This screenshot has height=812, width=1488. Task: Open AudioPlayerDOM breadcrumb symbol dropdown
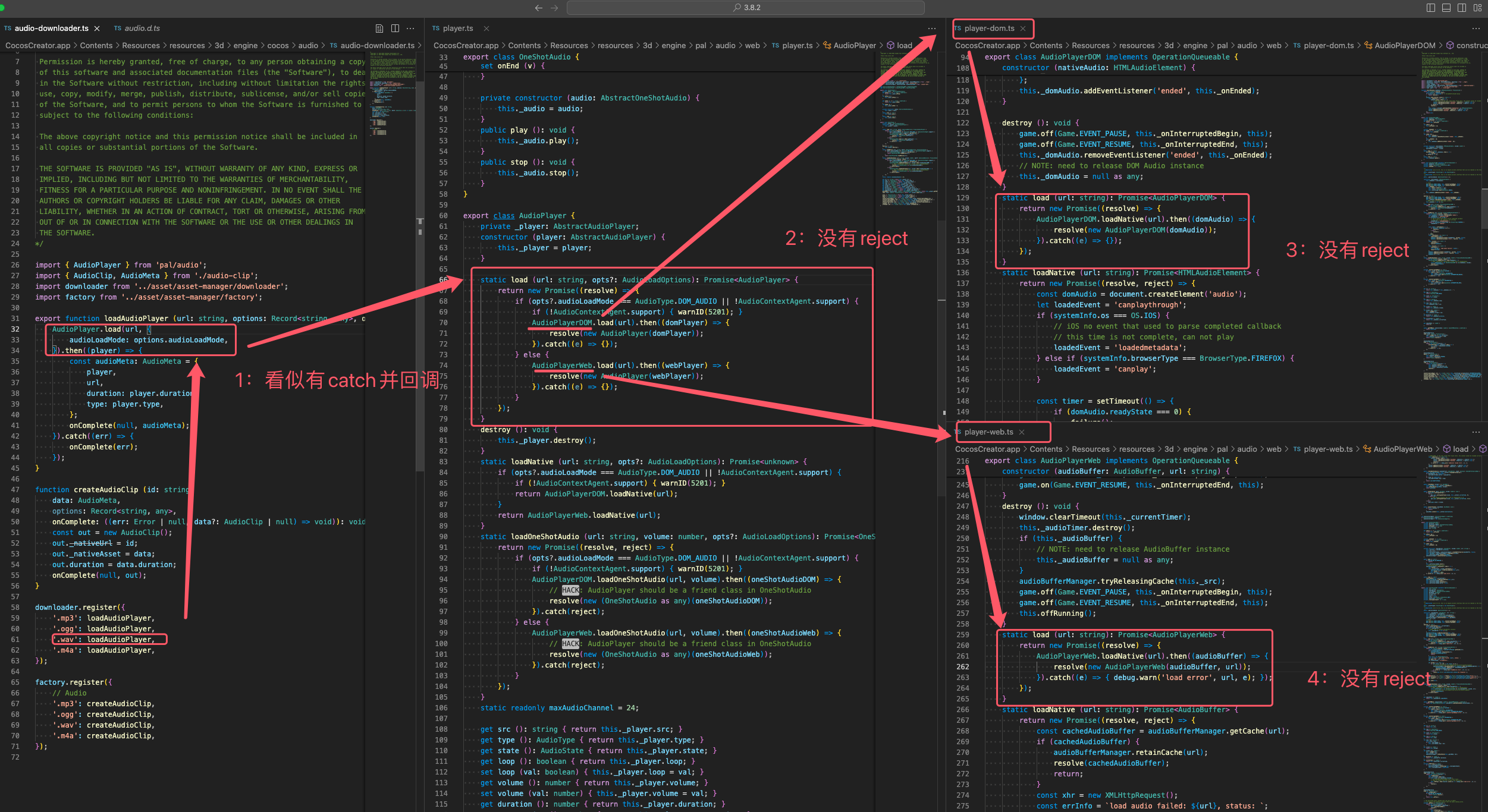point(1404,46)
